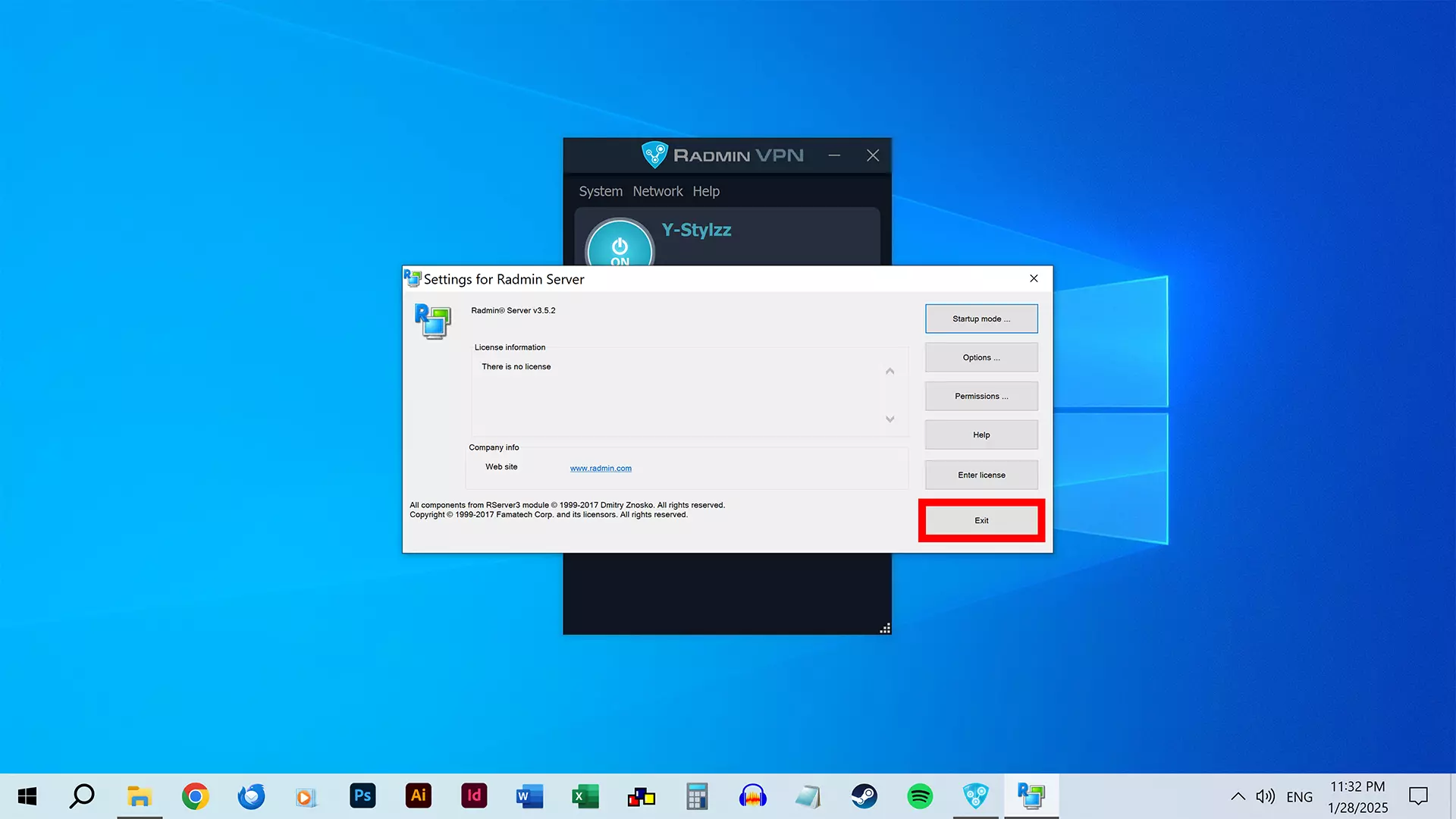
Task: Click the Radmin Server logo icon in dialog
Action: pyautogui.click(x=433, y=321)
